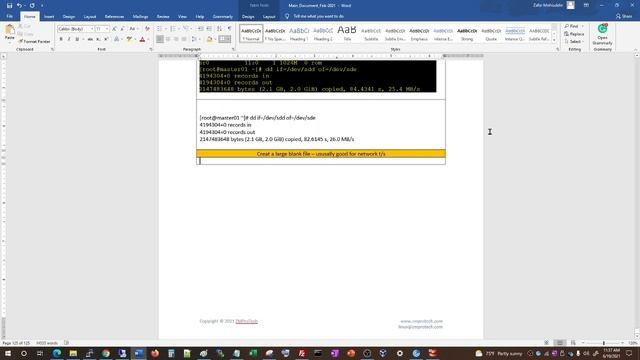This screenshot has width=640, height=360.
Task: Toggle Bold formatting
Action: click(61, 39)
